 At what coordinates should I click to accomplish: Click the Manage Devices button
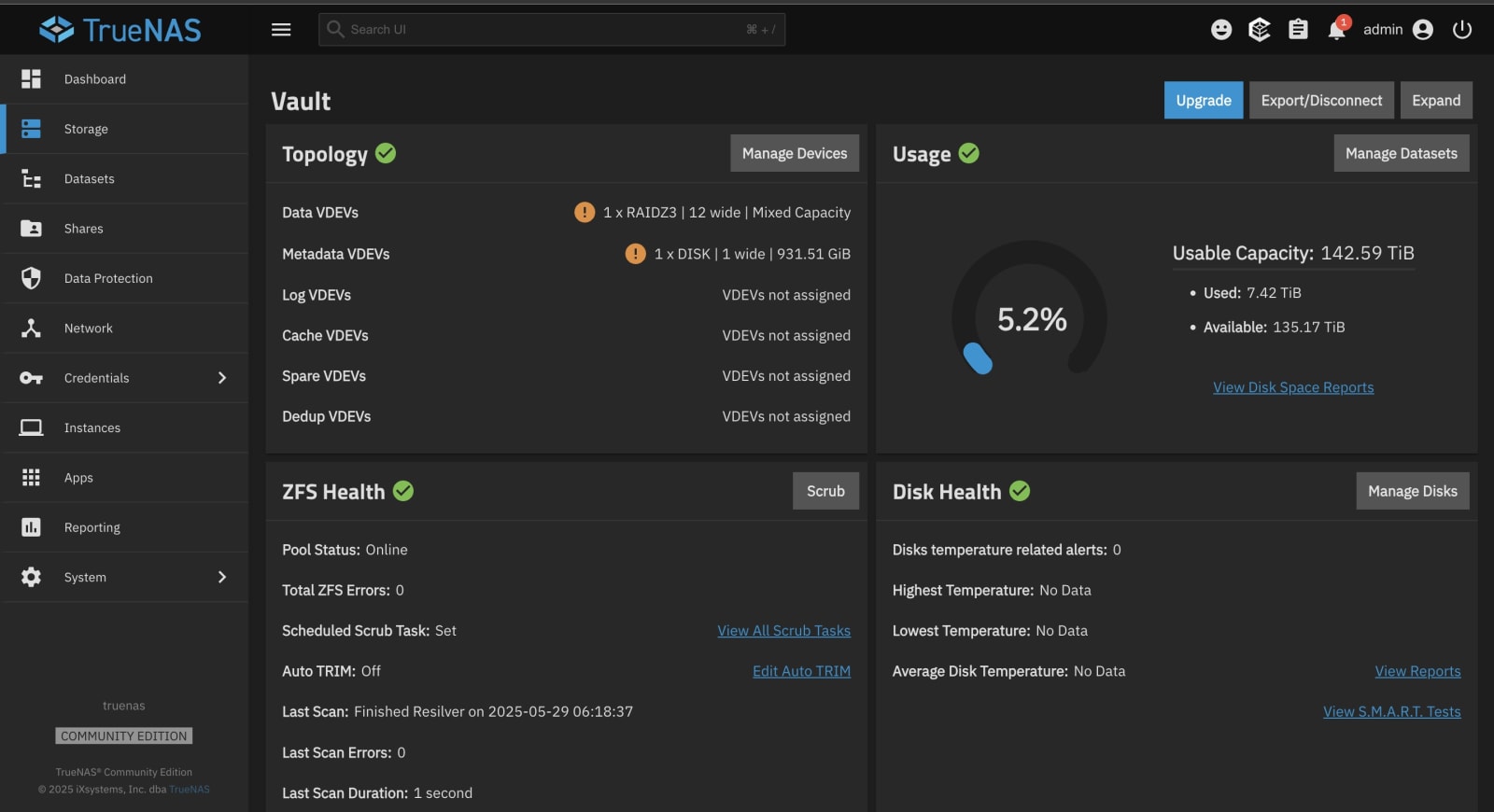[x=795, y=153]
